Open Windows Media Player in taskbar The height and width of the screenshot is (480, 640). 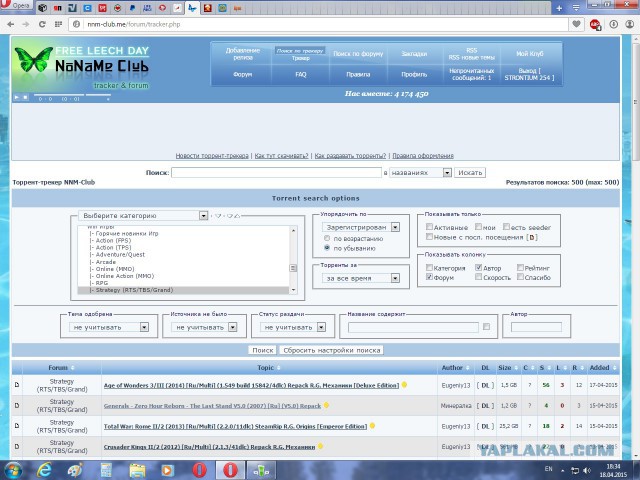click(x=167, y=470)
